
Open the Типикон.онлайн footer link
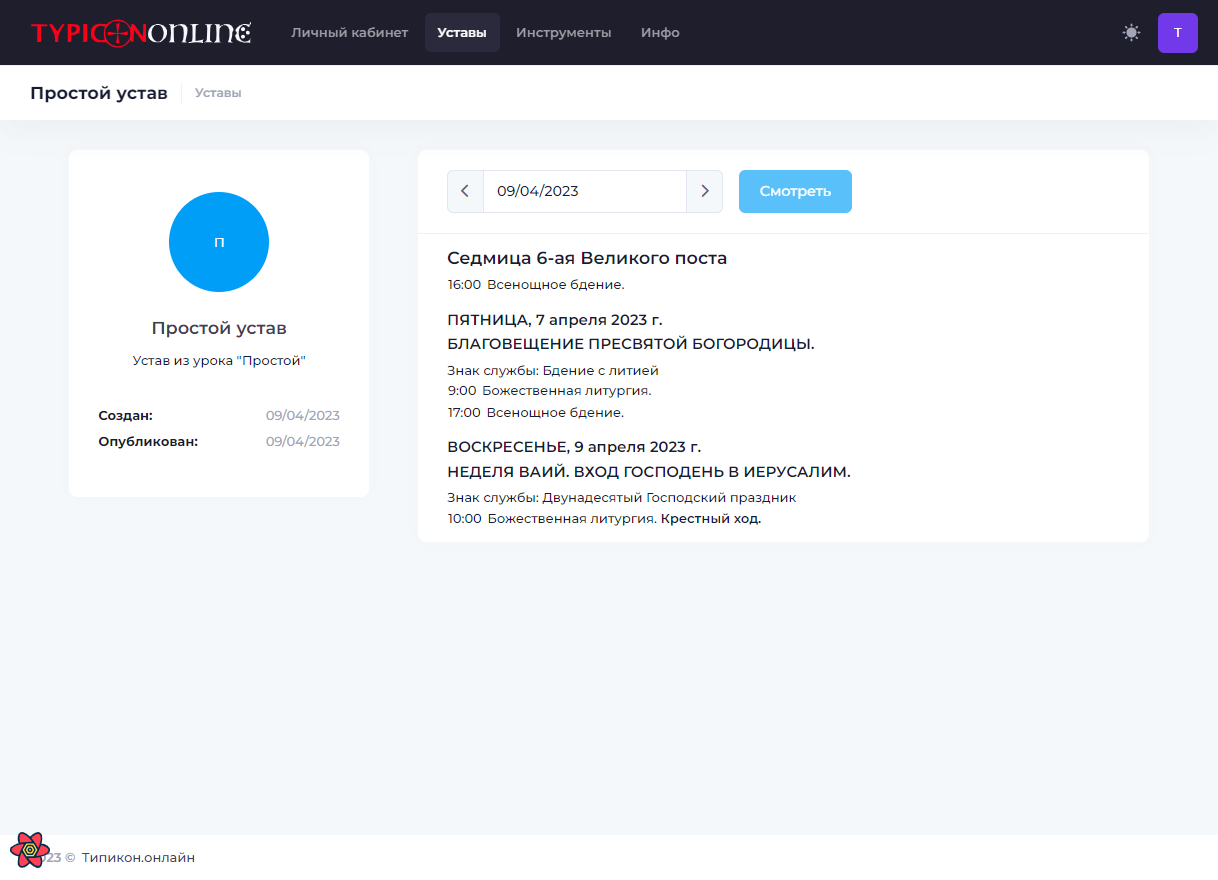coord(138,857)
